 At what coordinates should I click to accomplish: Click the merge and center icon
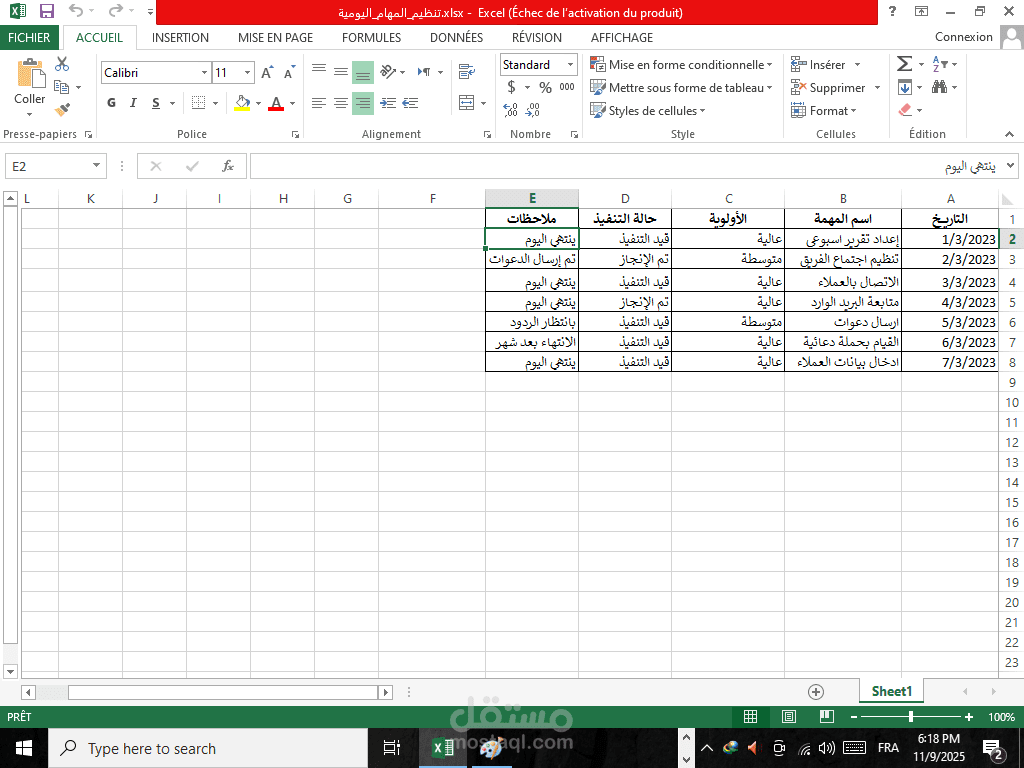click(467, 103)
